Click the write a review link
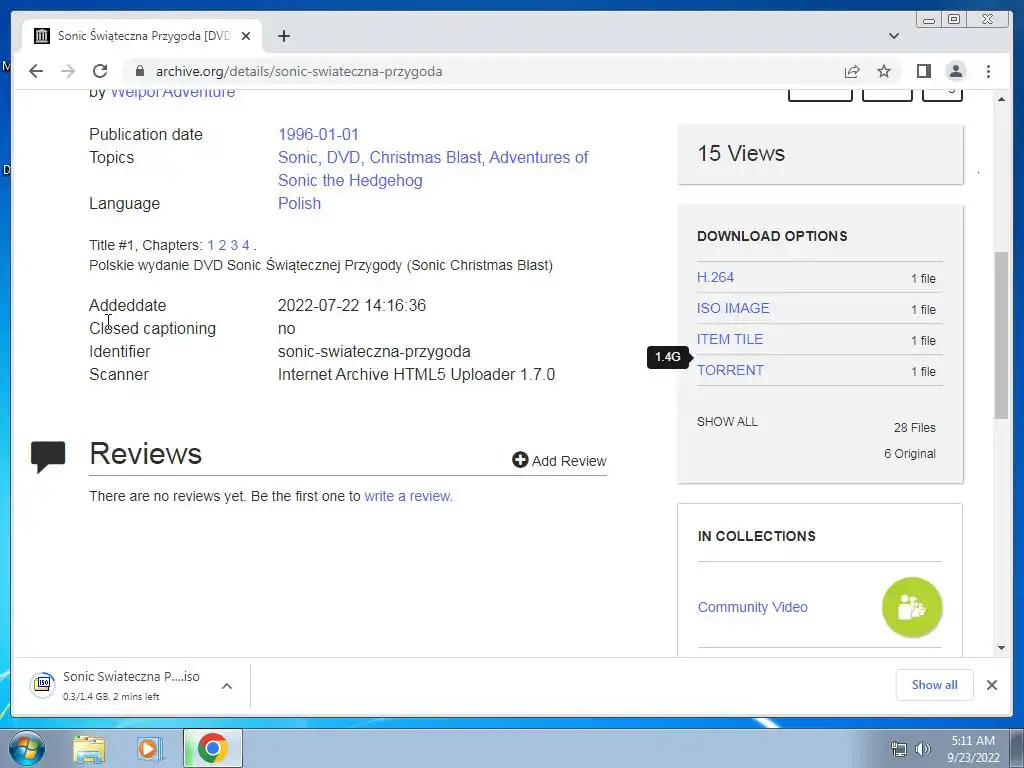This screenshot has width=1024, height=768. (x=408, y=496)
